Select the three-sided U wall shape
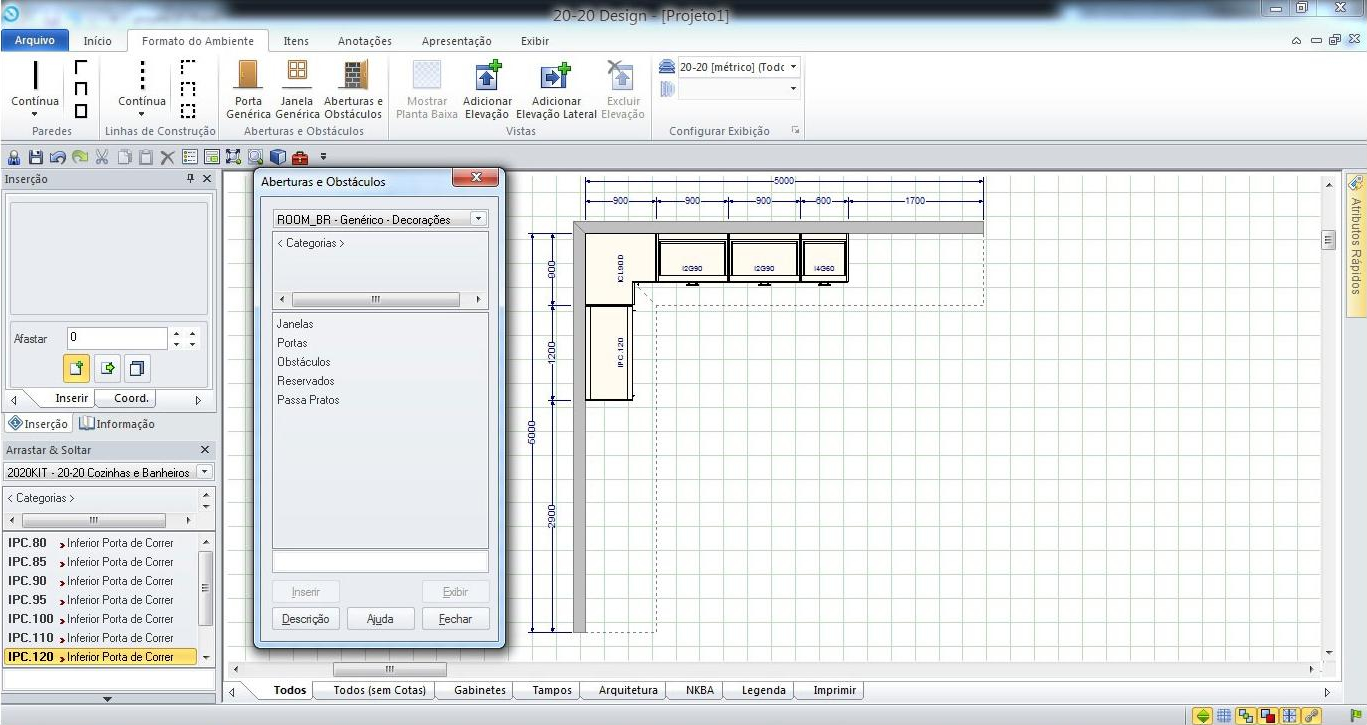The image size is (1367, 725). [x=81, y=88]
